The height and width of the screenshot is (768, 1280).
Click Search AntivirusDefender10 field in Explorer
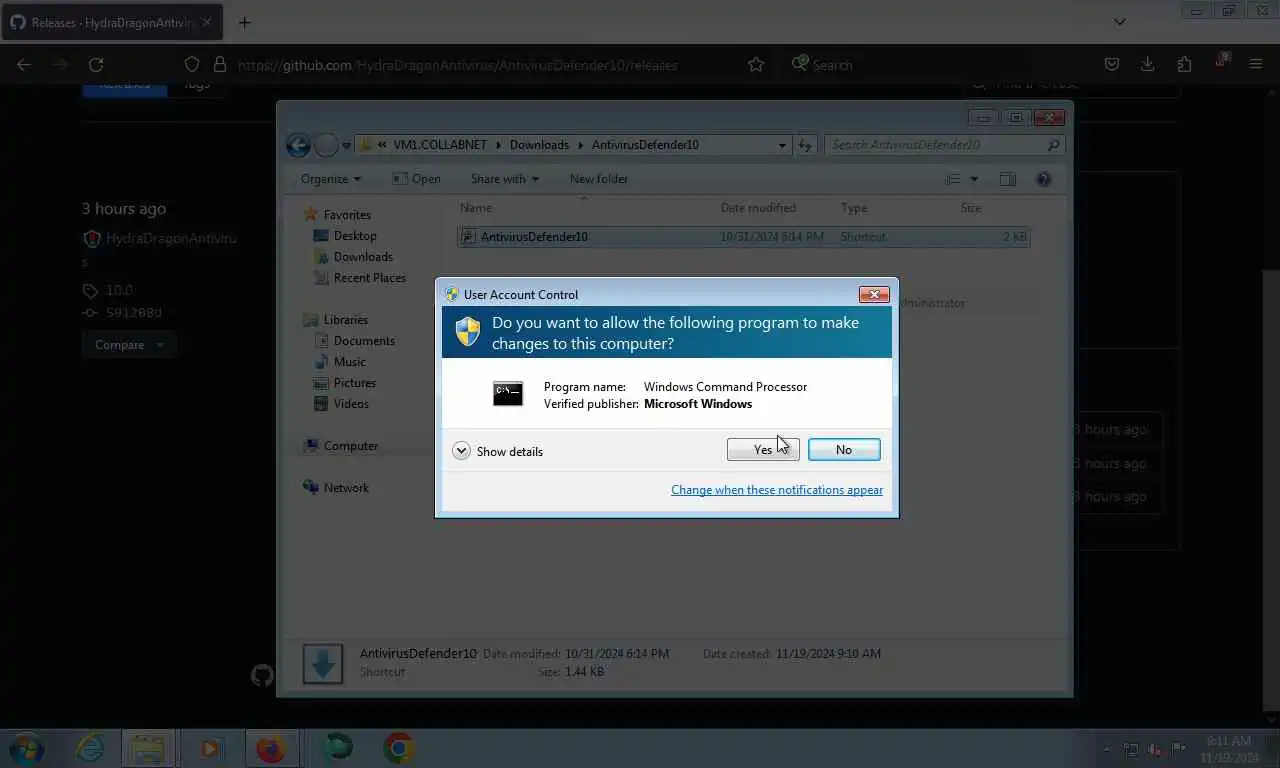(x=944, y=145)
